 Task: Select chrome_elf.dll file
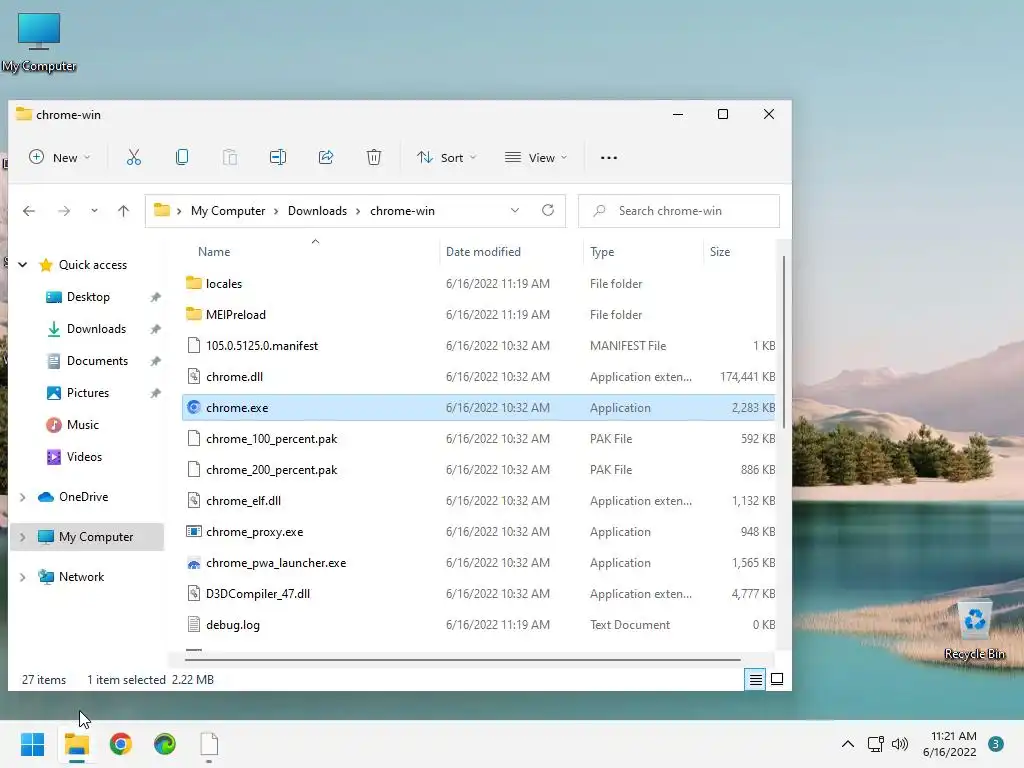(x=244, y=501)
